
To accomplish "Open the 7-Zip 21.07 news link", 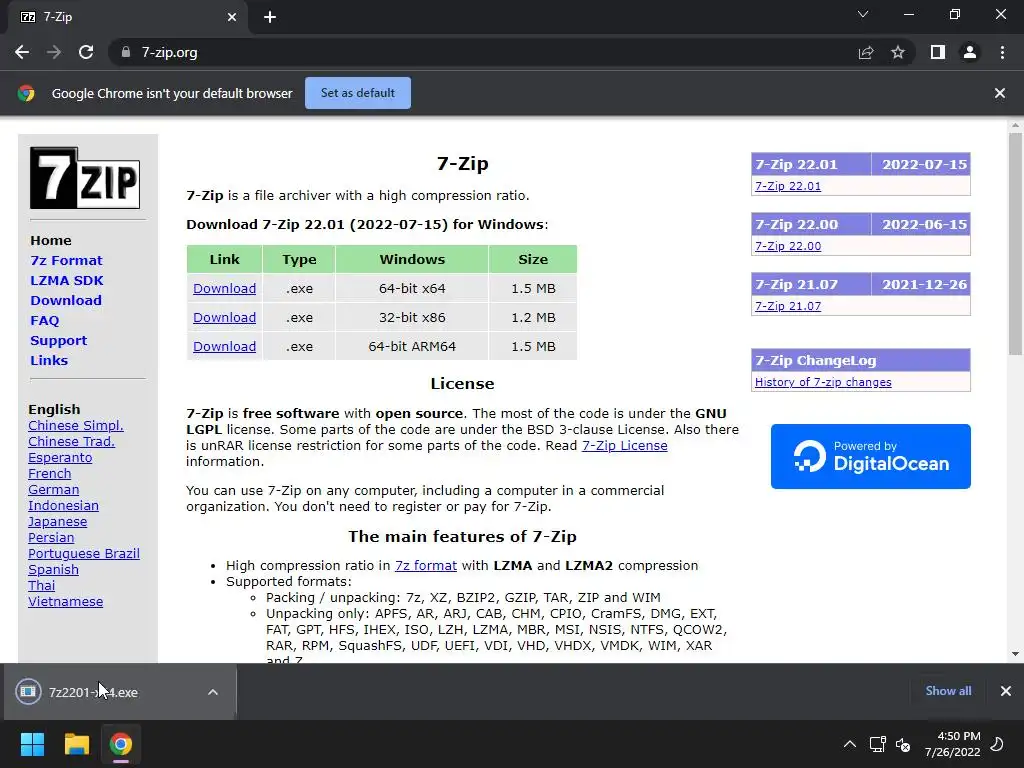I will (788, 306).
